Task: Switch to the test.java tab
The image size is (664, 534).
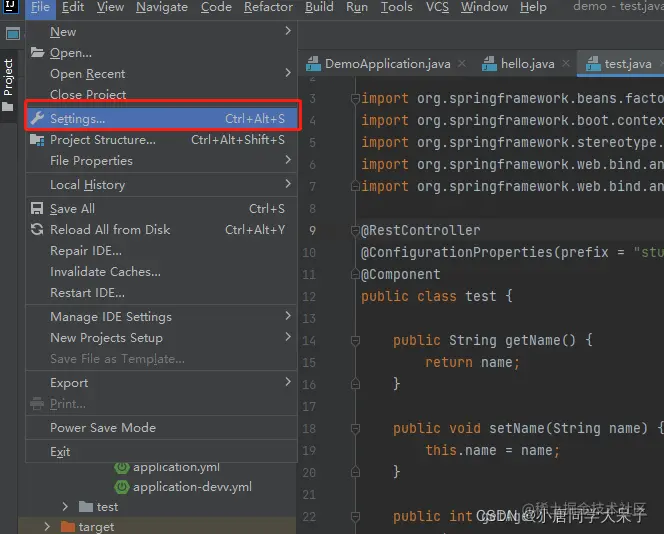Action: tap(619, 64)
